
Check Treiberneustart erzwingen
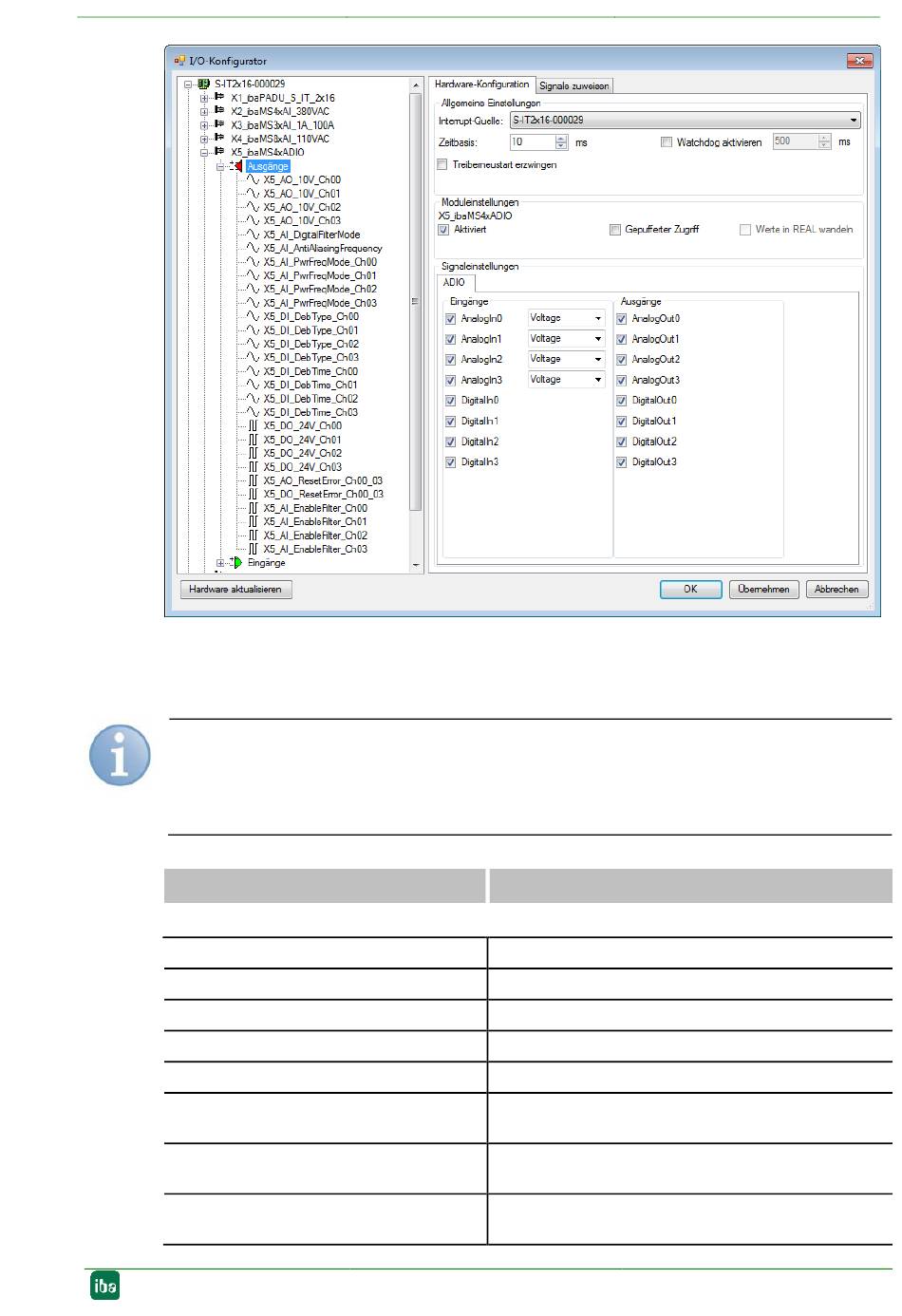coord(442,164)
